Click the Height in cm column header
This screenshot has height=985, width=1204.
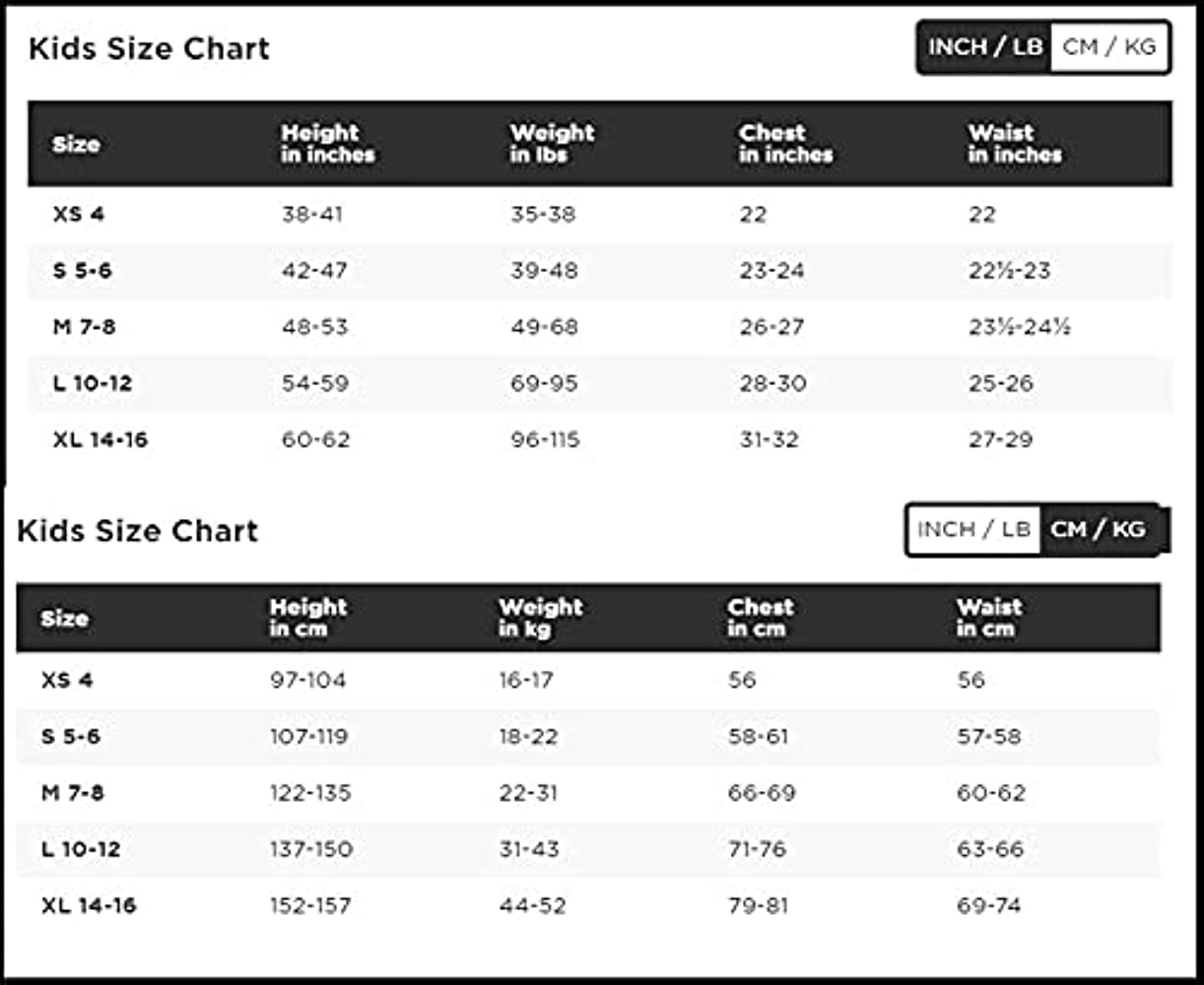pyautogui.click(x=308, y=618)
